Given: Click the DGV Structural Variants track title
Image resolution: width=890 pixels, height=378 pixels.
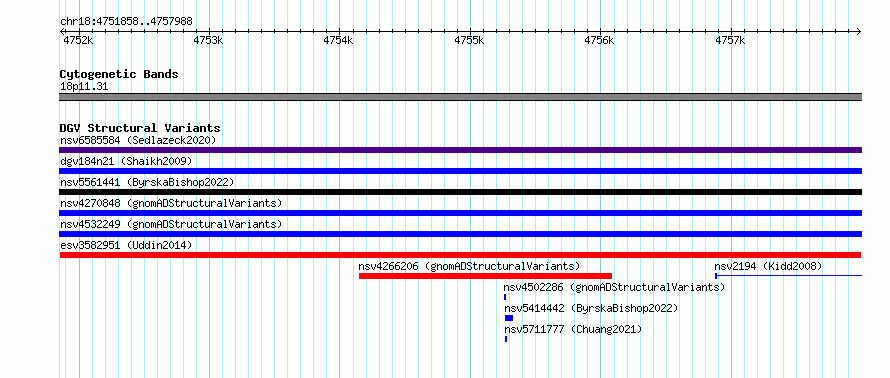Looking at the screenshot, I should tap(140, 128).
